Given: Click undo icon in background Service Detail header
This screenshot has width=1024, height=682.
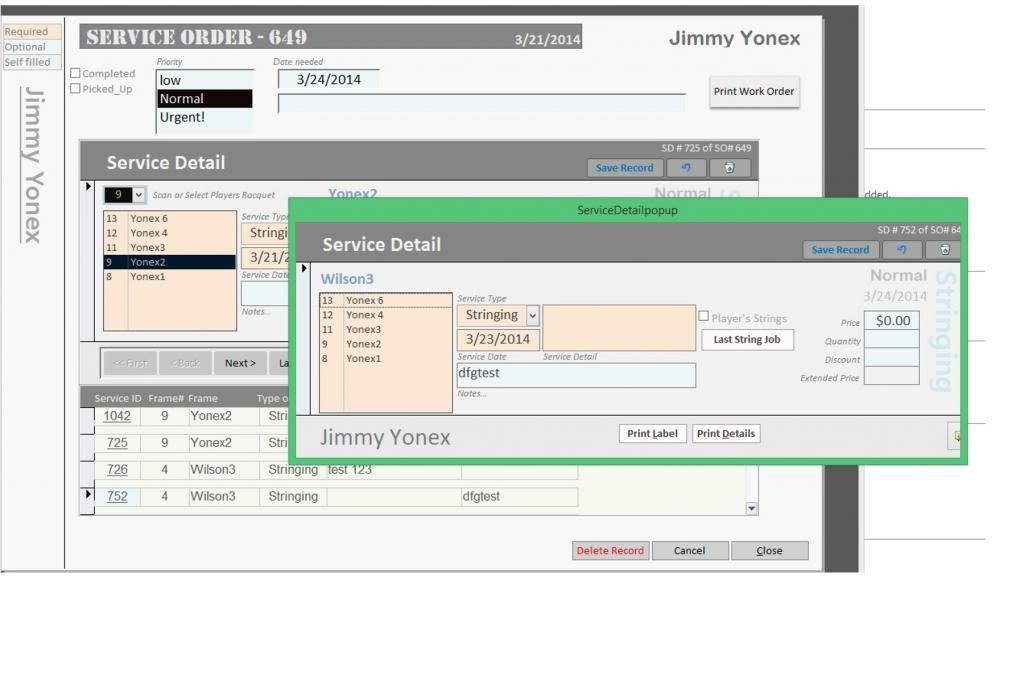Looking at the screenshot, I should [x=686, y=168].
